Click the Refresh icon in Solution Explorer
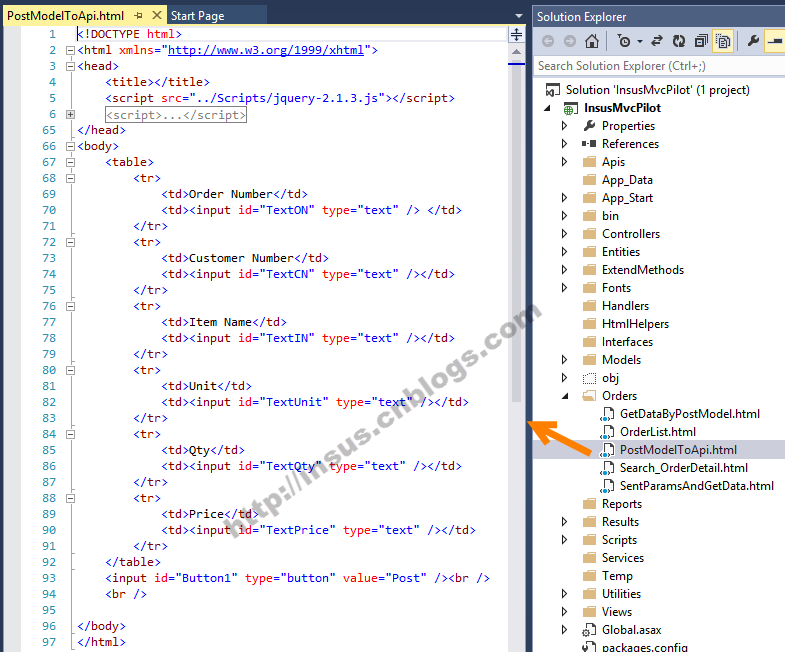 pos(679,41)
